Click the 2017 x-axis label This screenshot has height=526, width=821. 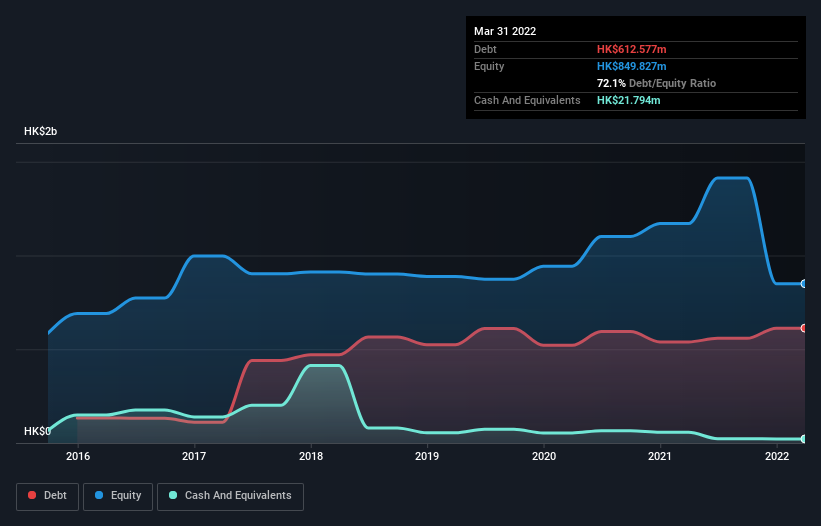pyautogui.click(x=194, y=456)
